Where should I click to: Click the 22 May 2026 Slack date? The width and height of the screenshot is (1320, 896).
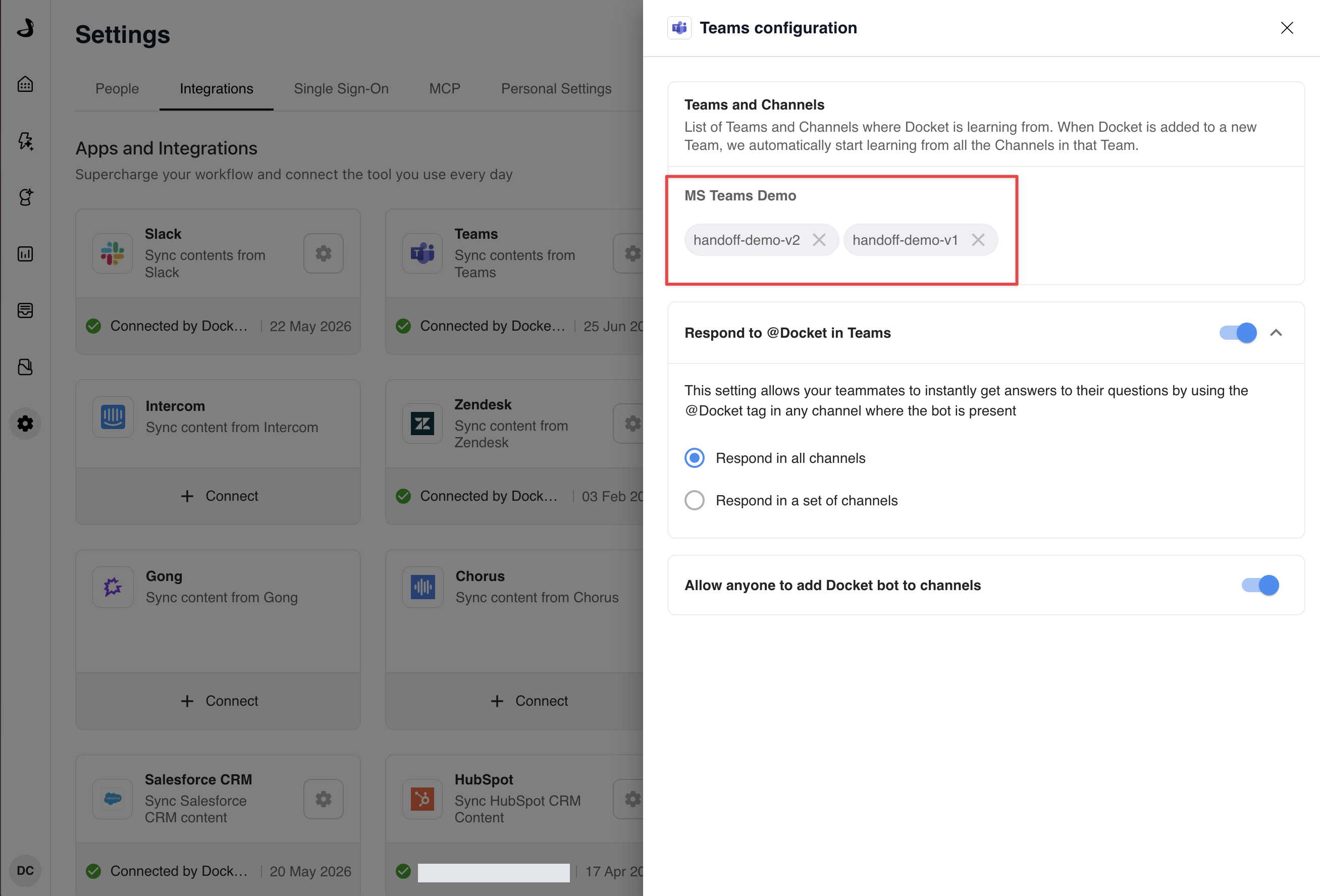pyautogui.click(x=310, y=326)
